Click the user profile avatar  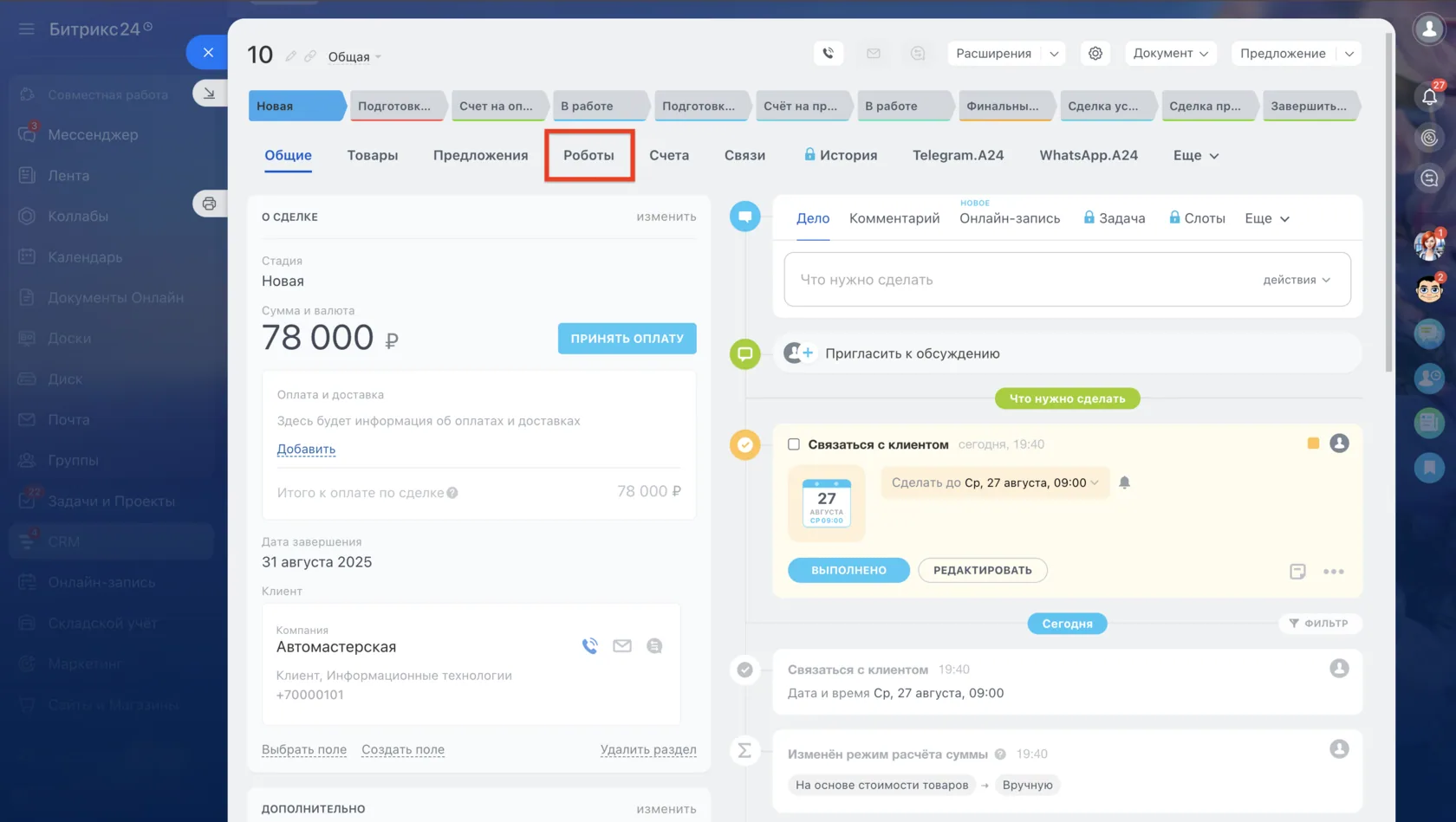[x=1430, y=29]
